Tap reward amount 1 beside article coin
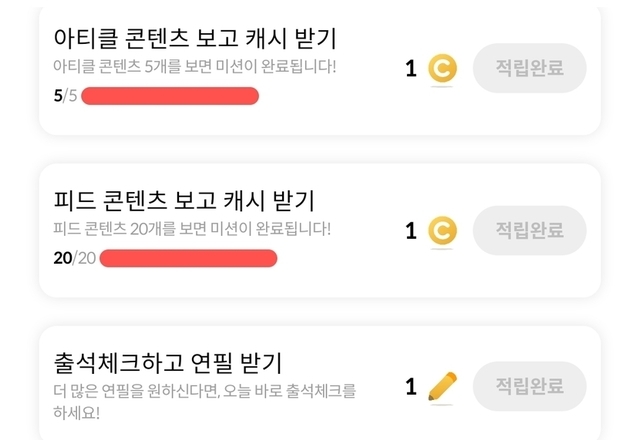Screen dimensions: 640x440 click(410, 69)
